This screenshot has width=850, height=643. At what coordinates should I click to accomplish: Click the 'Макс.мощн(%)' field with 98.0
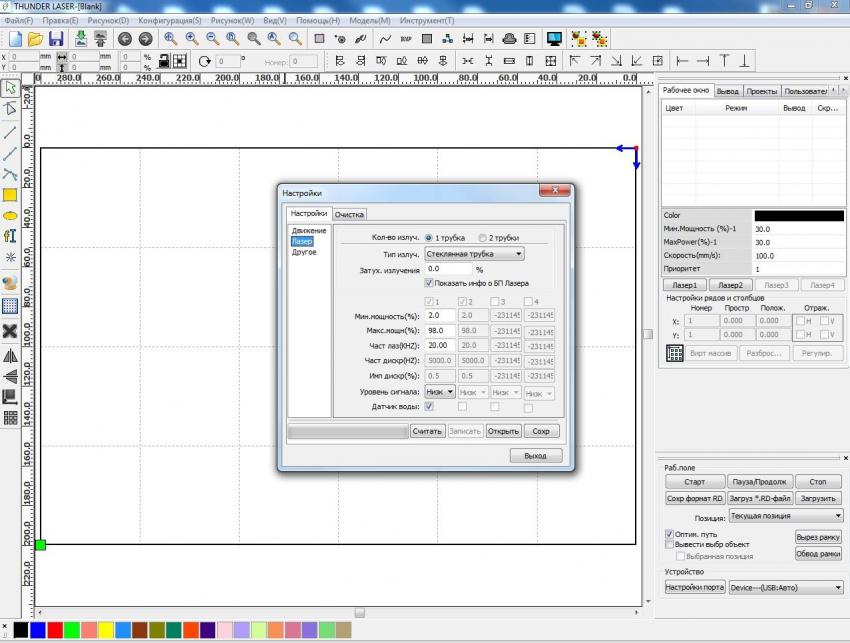[439, 330]
